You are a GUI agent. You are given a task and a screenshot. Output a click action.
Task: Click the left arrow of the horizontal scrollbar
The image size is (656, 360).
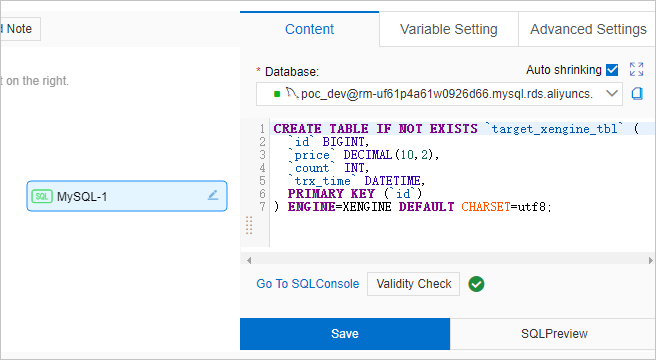point(249,260)
